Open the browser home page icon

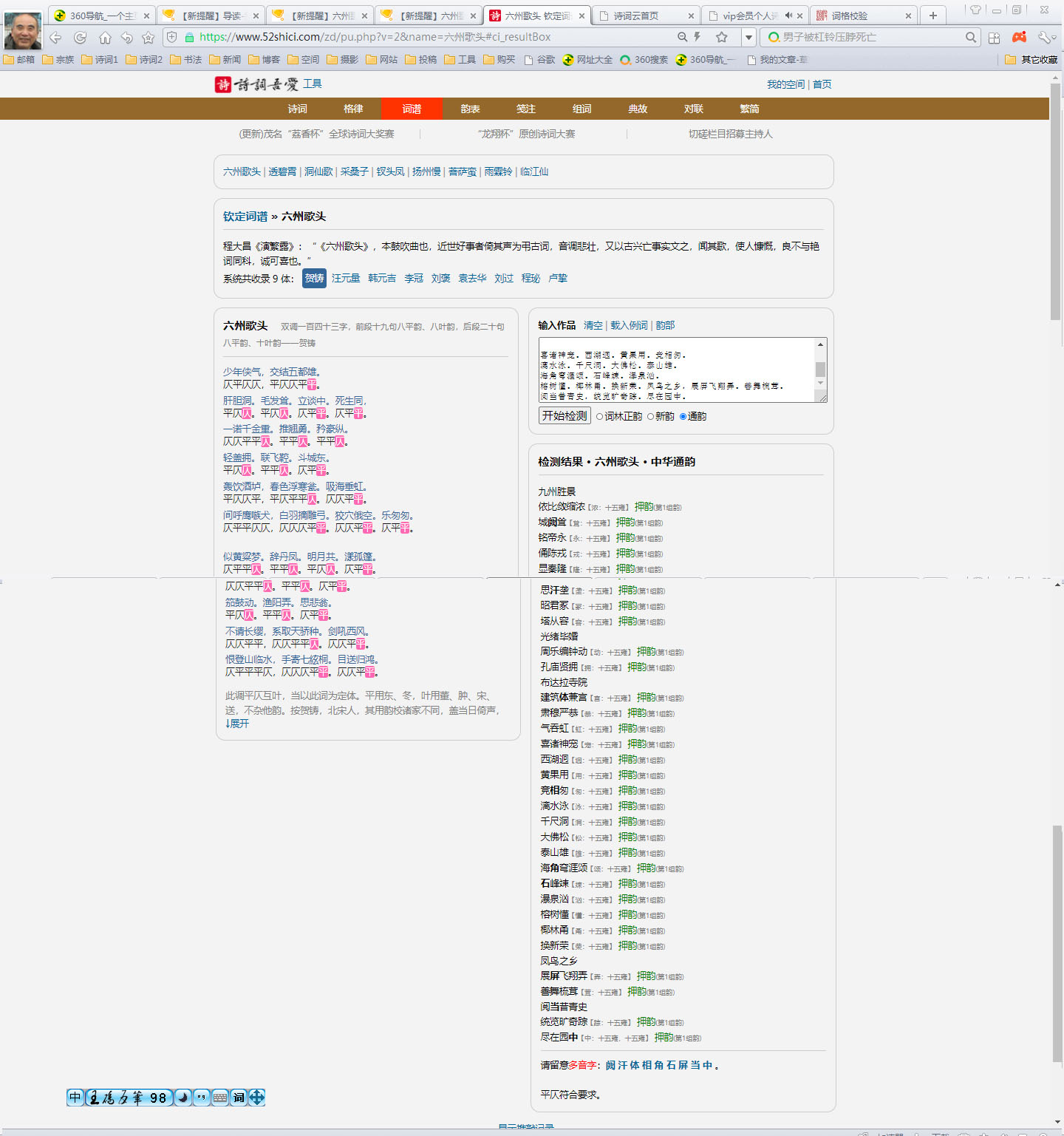click(105, 37)
